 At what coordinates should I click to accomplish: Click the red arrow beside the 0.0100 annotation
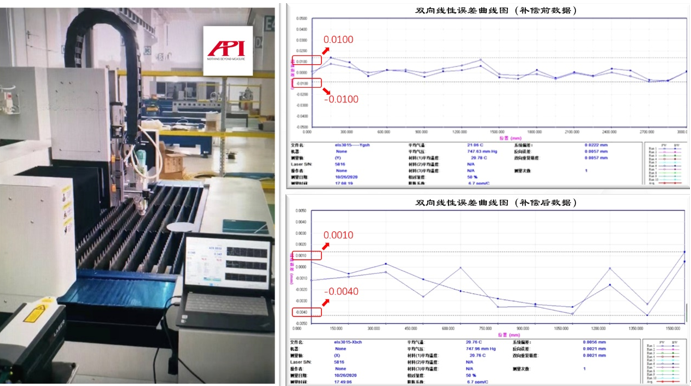tap(326, 51)
